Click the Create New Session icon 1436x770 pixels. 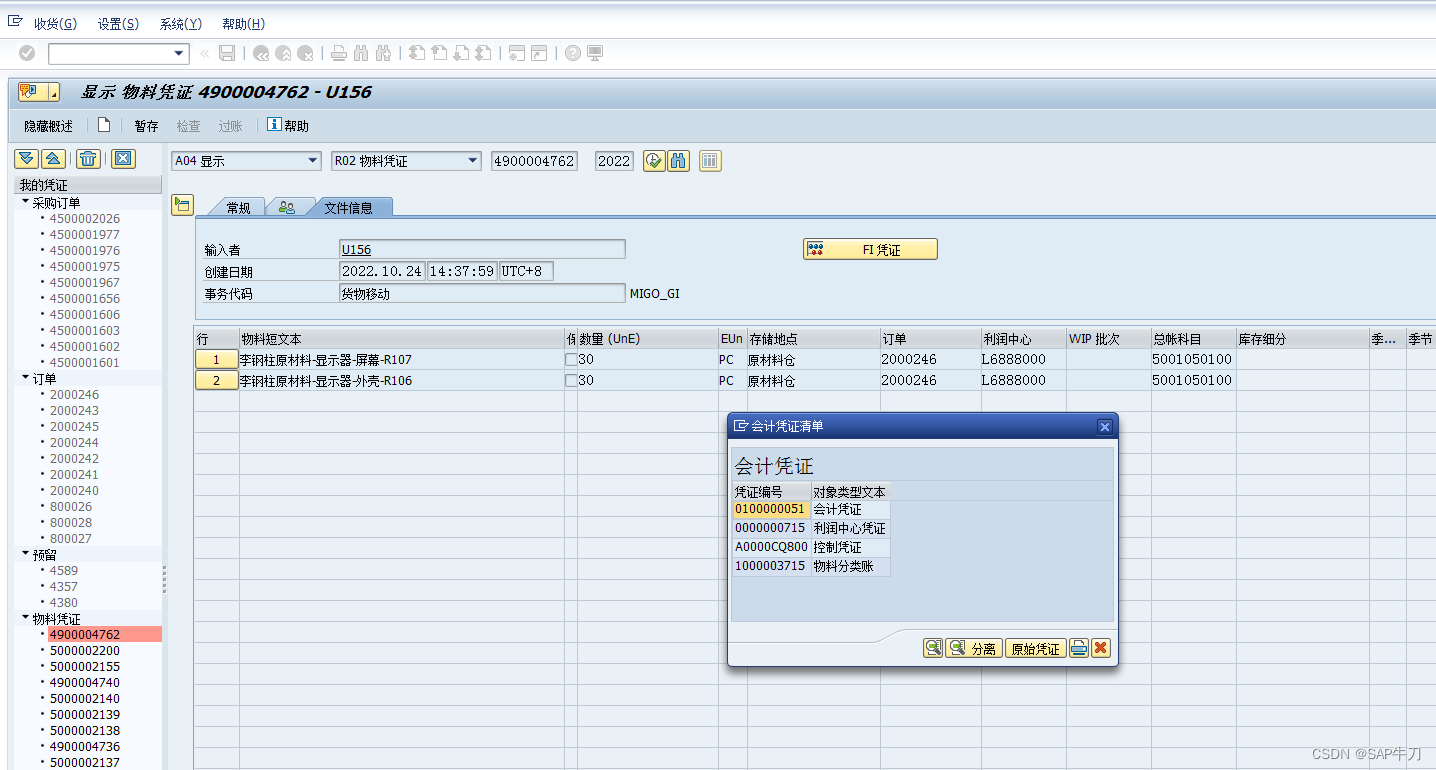pyautogui.click(x=517, y=53)
